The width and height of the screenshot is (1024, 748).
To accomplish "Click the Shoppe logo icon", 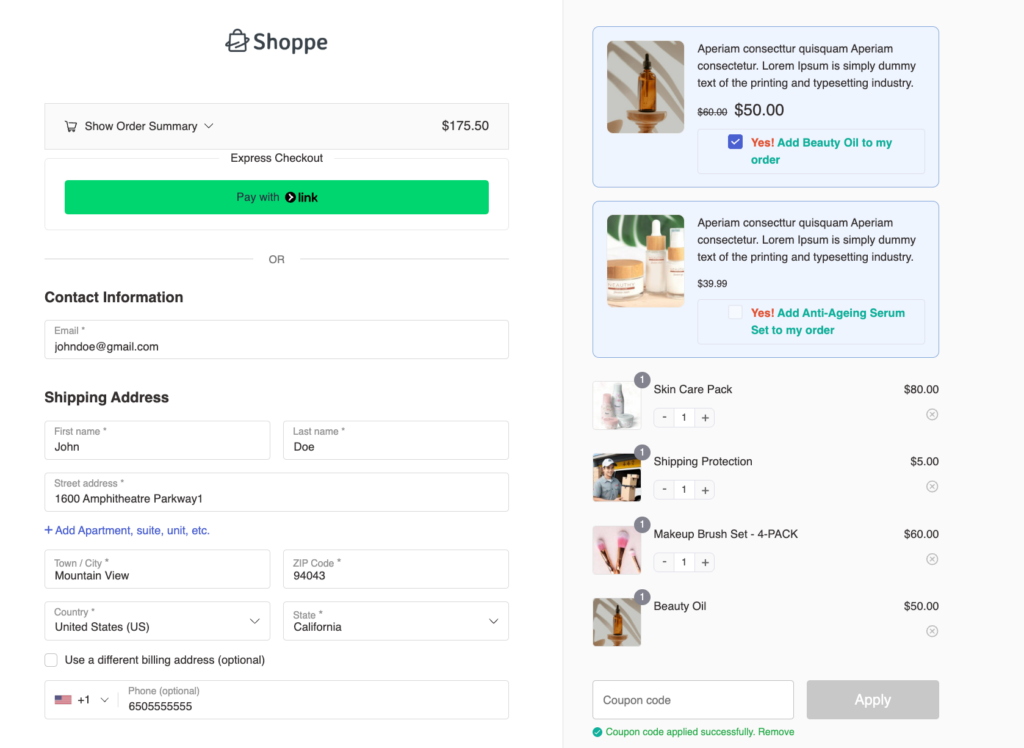I will point(237,41).
